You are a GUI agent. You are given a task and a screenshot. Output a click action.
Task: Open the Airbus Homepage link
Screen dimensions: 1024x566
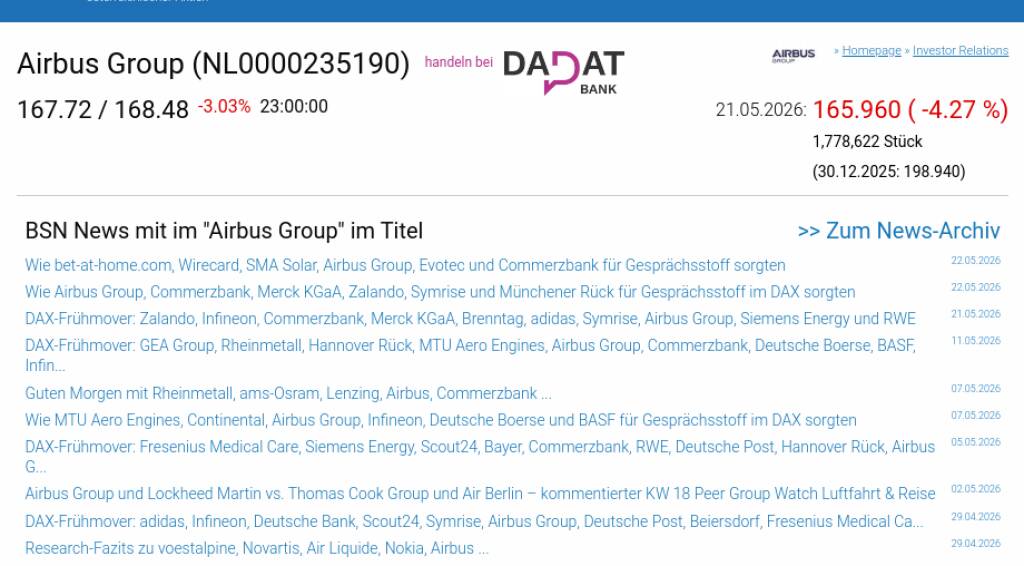pos(871,50)
